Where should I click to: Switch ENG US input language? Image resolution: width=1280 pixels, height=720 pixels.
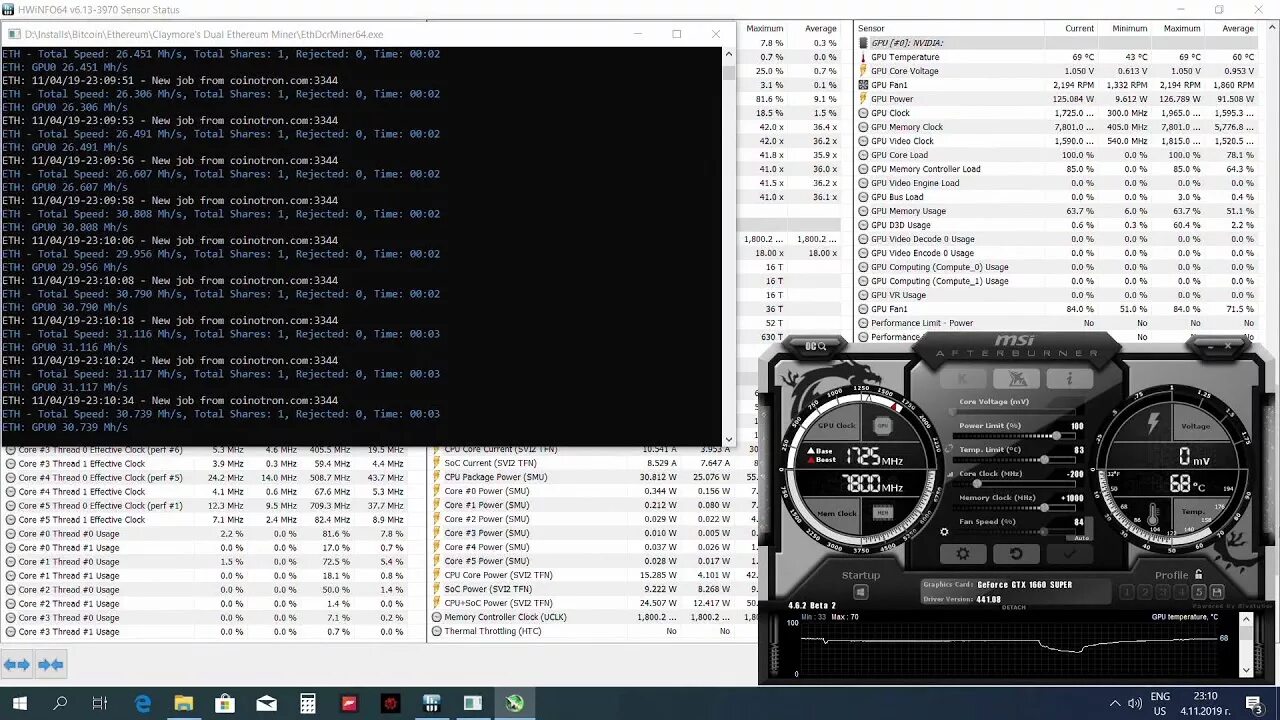point(1160,703)
